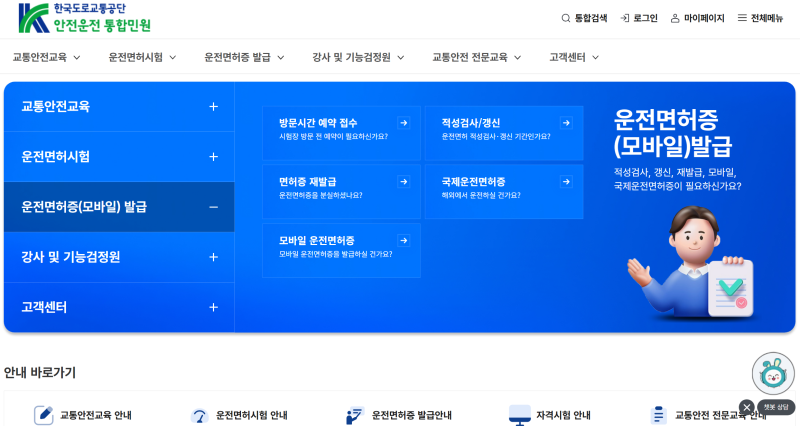Click the 로그인 login icon
800x426 pixels.
[624, 18]
